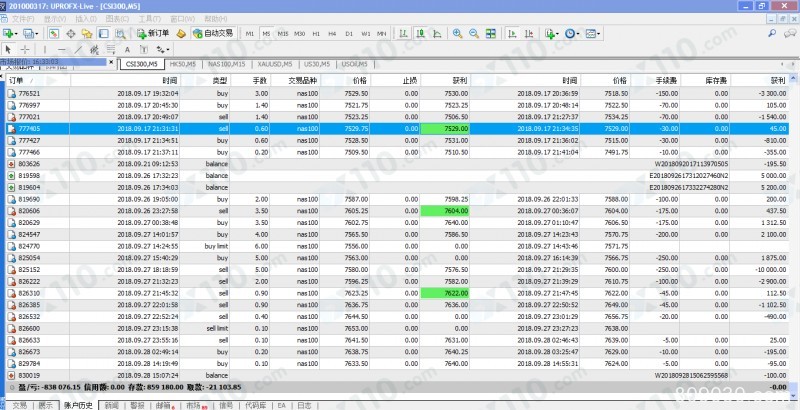
Task: Open the MetaEditor yellow book icon
Action: point(181,34)
